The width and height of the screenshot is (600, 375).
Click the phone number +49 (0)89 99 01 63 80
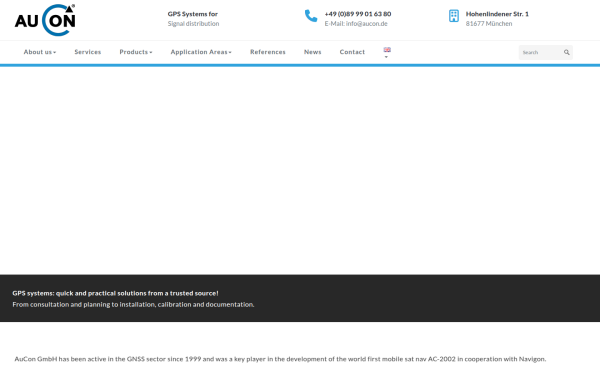(358, 14)
